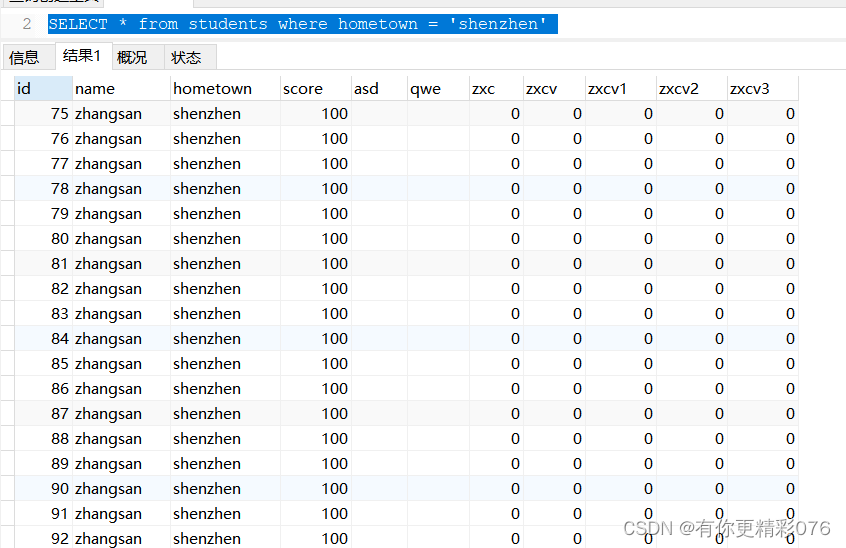Click shenzhen hometown in row 81
This screenshot has width=846, height=548.
point(226,264)
